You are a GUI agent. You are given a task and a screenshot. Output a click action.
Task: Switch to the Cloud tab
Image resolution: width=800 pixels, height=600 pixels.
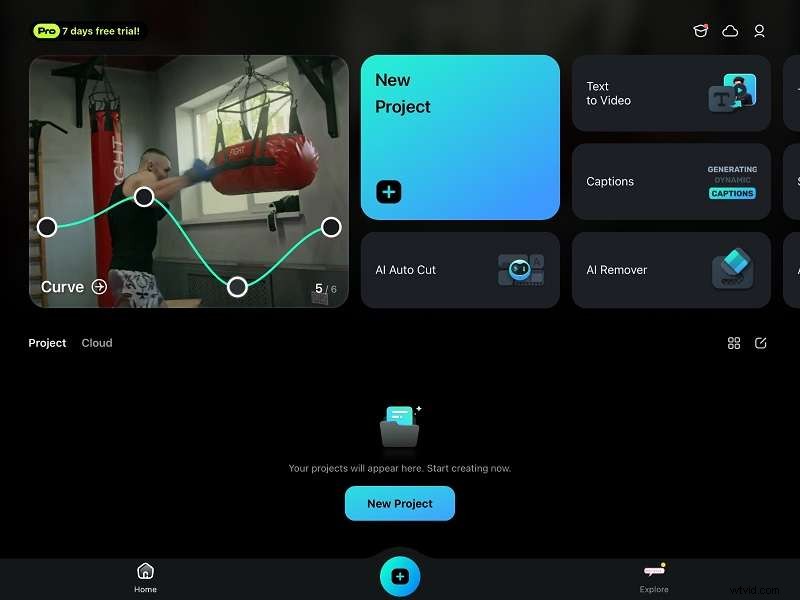point(97,343)
